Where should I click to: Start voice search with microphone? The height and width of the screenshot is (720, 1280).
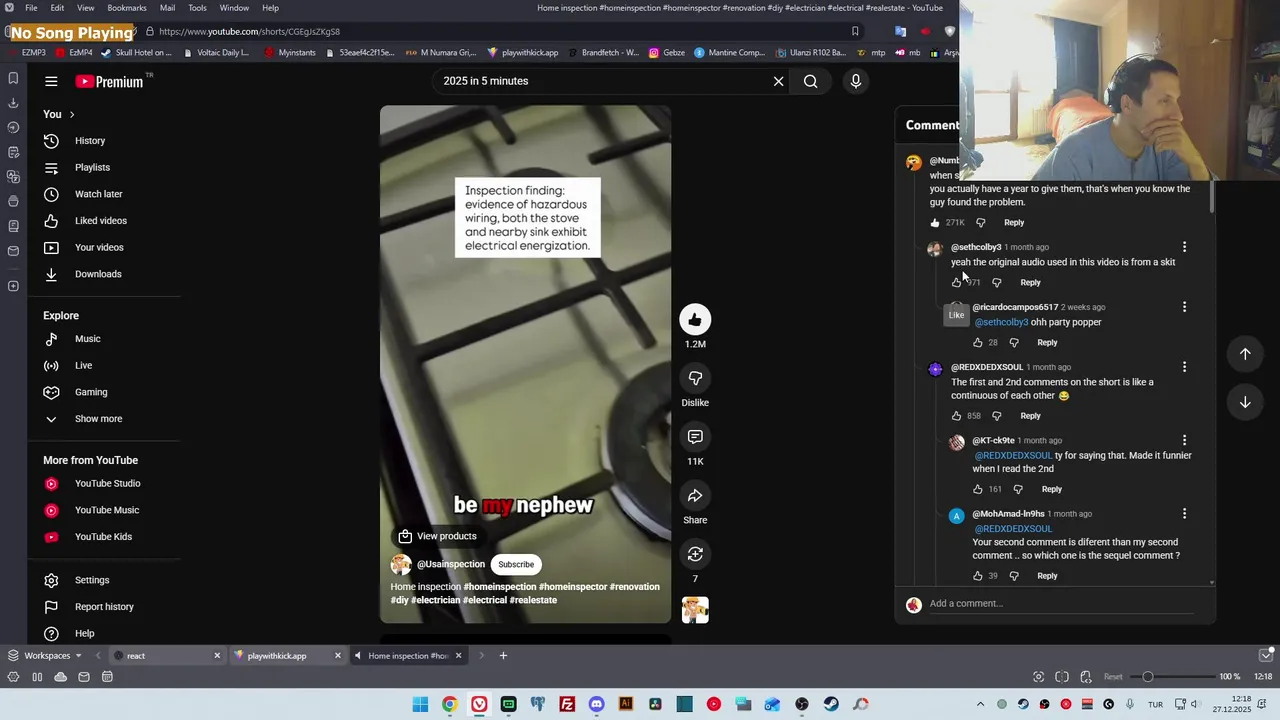point(855,81)
